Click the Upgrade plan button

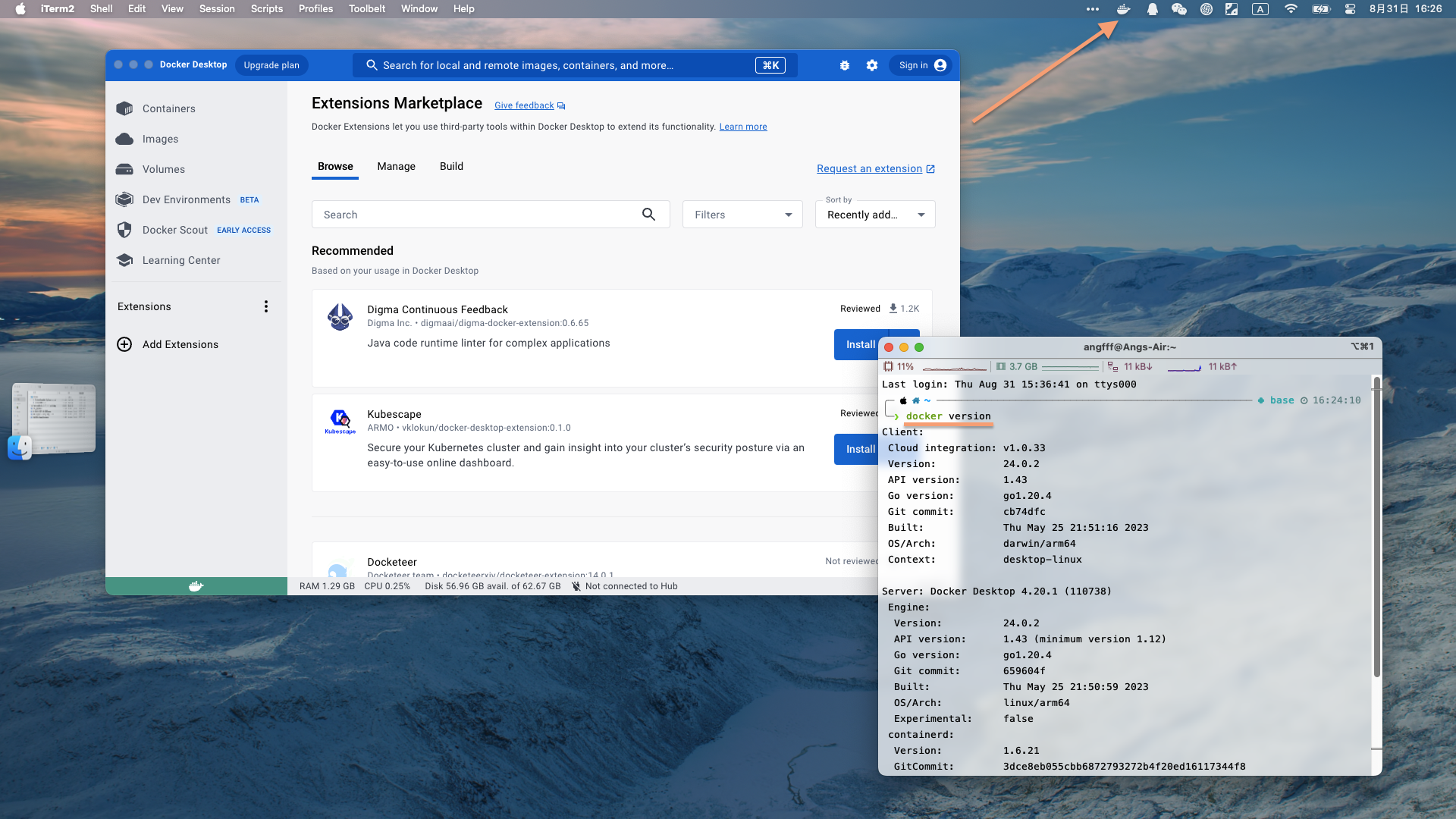pyautogui.click(x=271, y=65)
